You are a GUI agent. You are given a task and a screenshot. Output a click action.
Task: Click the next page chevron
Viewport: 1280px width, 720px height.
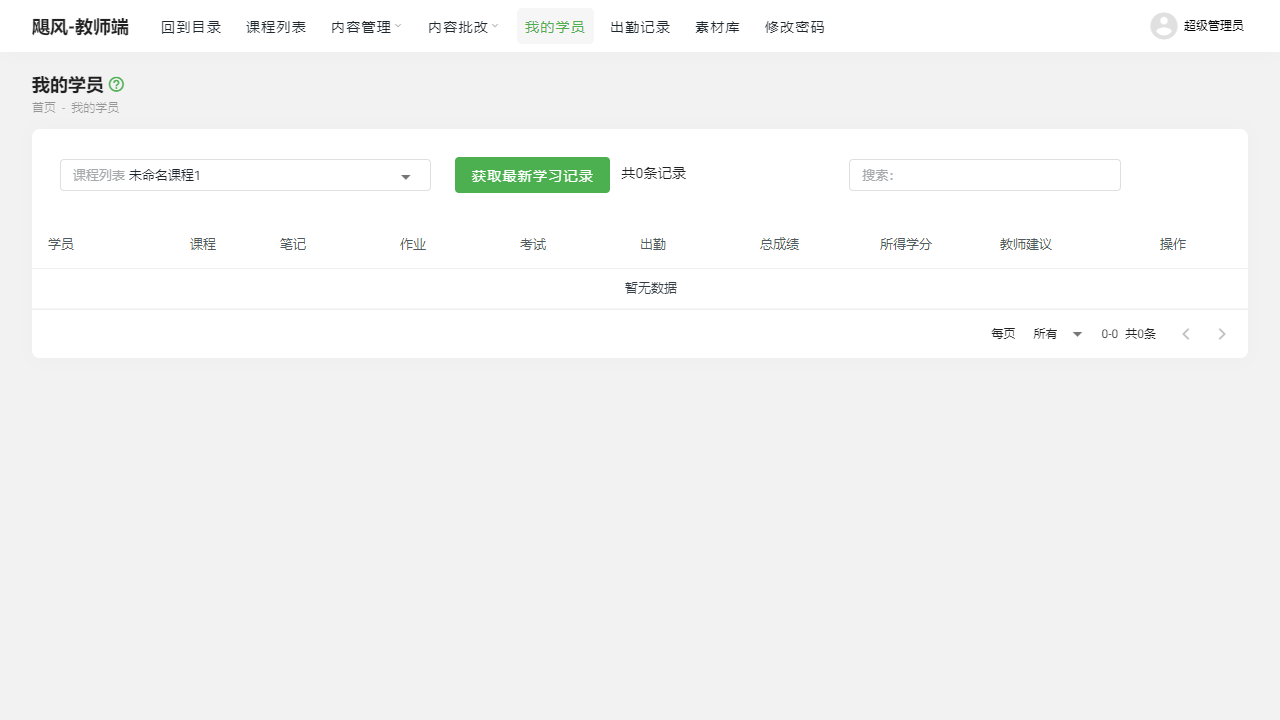point(1222,334)
